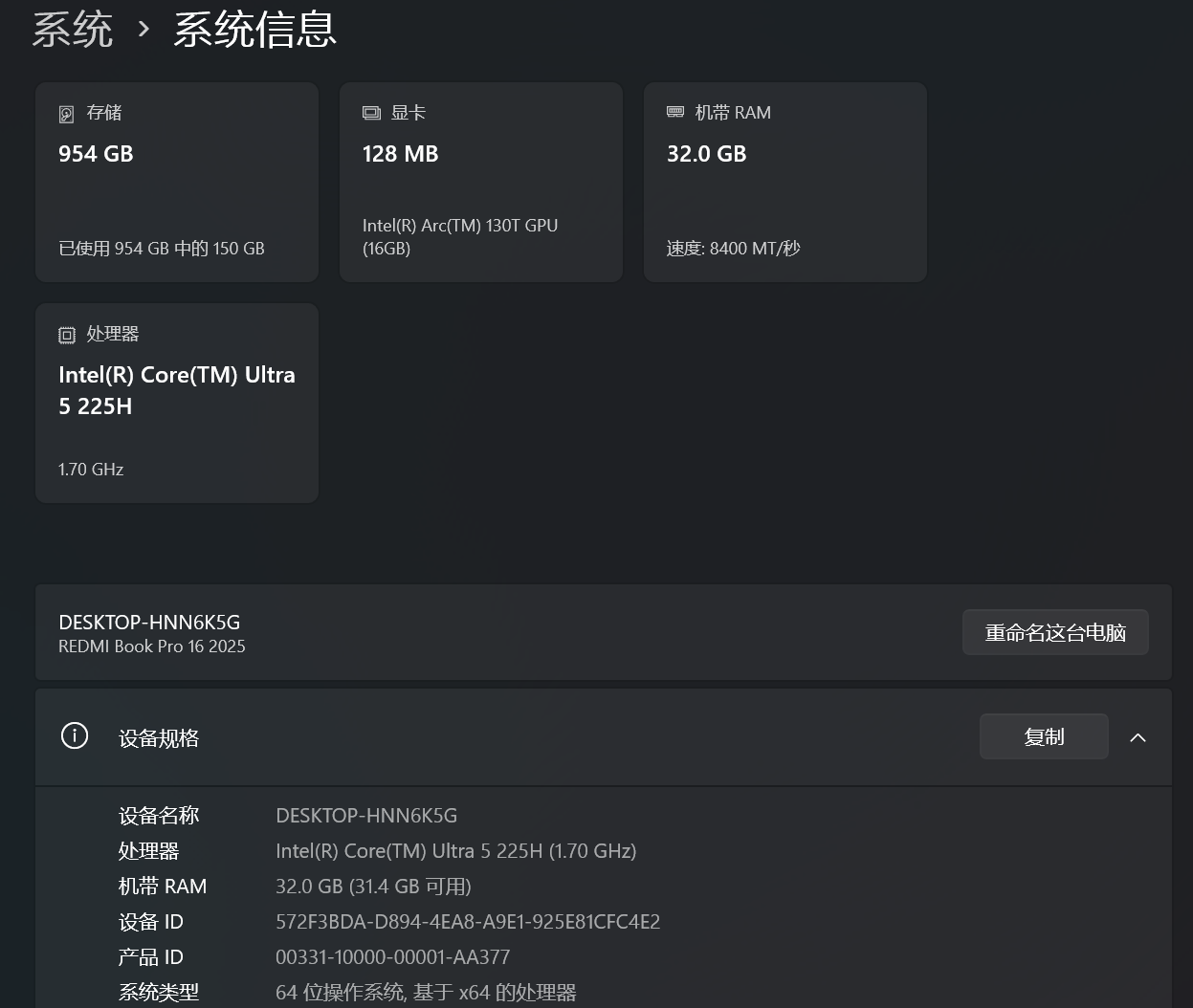Click the 954 GB storage value
1193x1008 pixels.
click(96, 154)
